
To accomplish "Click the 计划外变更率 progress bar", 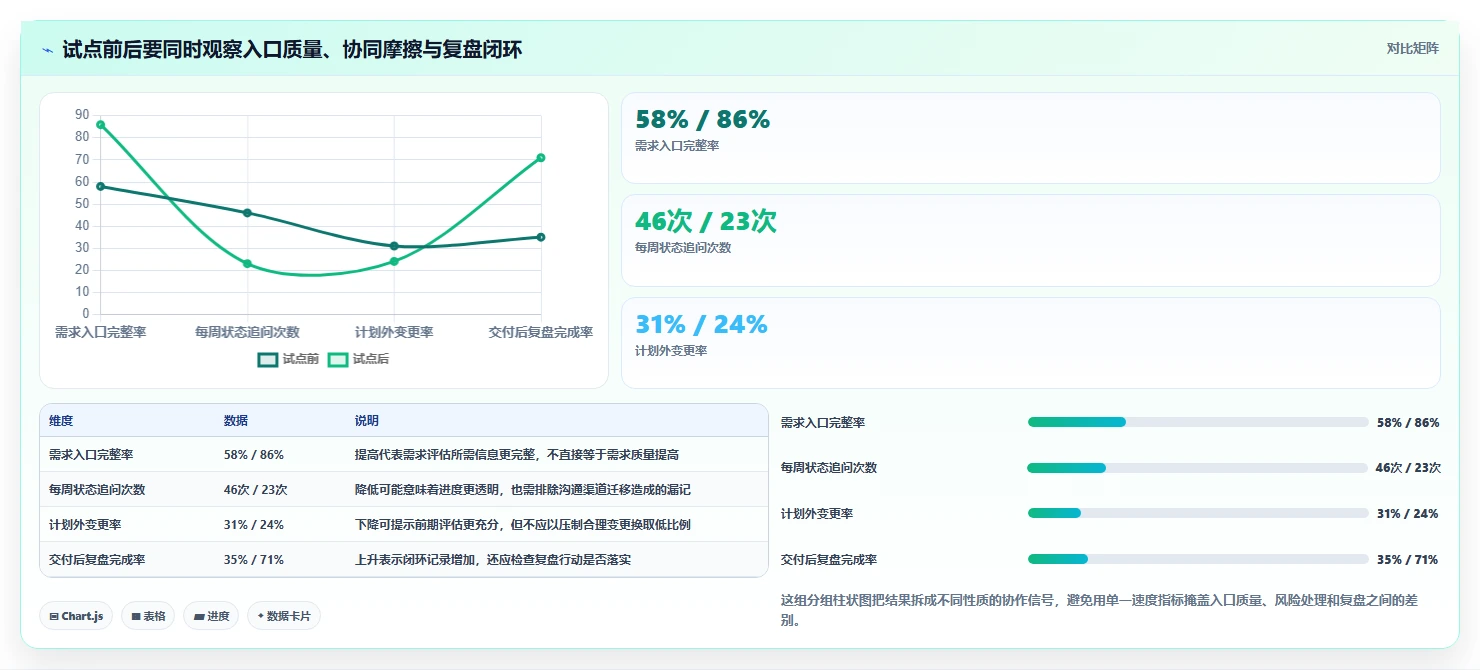I will (1198, 513).
